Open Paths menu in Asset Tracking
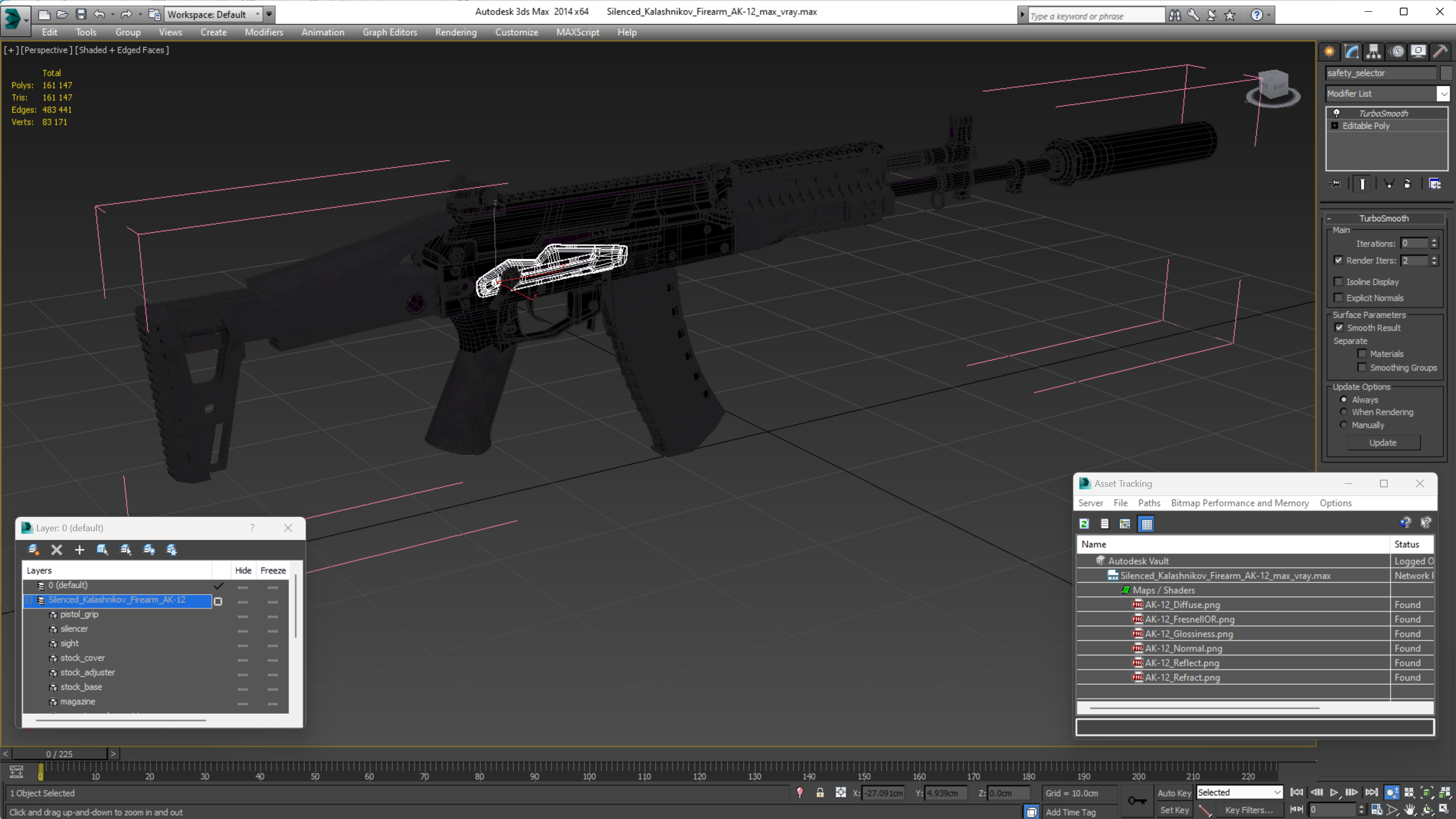Screen dimensions: 1456x819 point(1149,503)
